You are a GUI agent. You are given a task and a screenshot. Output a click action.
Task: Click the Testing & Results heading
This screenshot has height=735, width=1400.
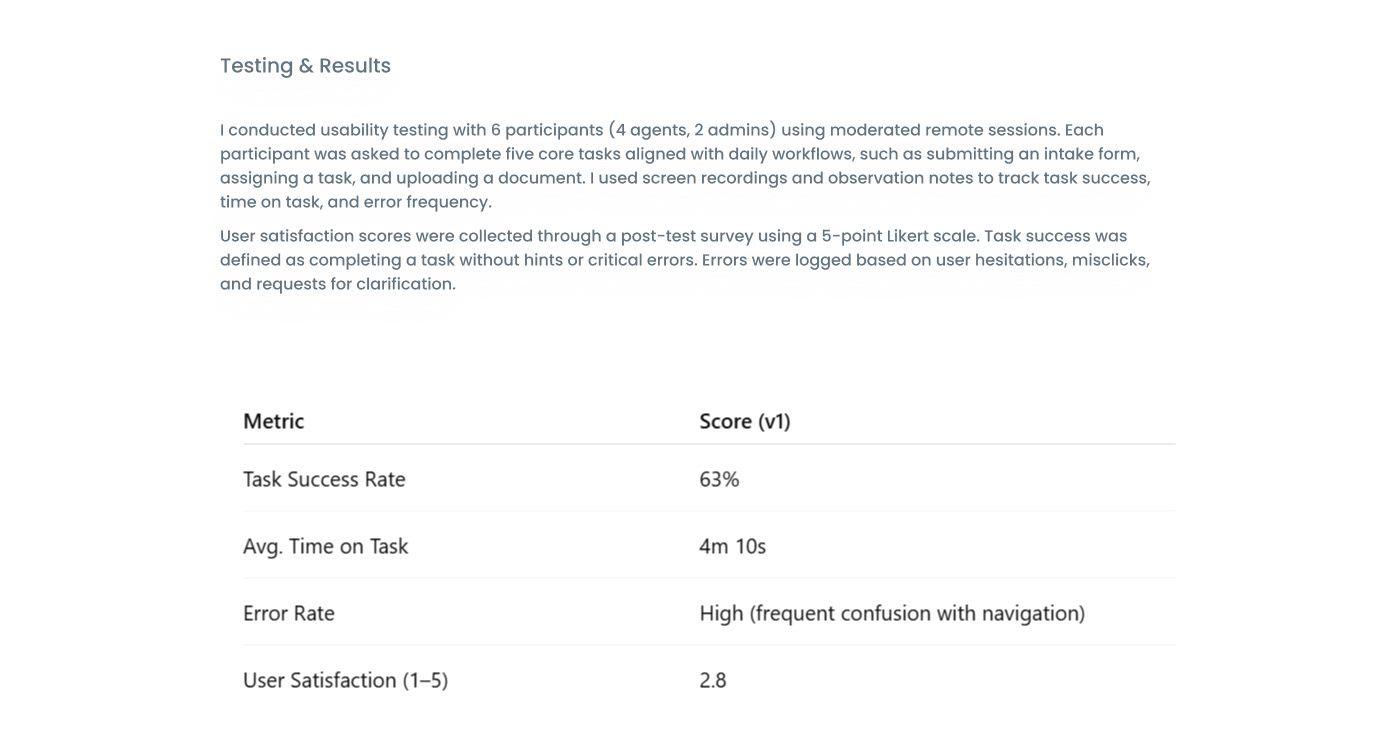[x=305, y=66]
